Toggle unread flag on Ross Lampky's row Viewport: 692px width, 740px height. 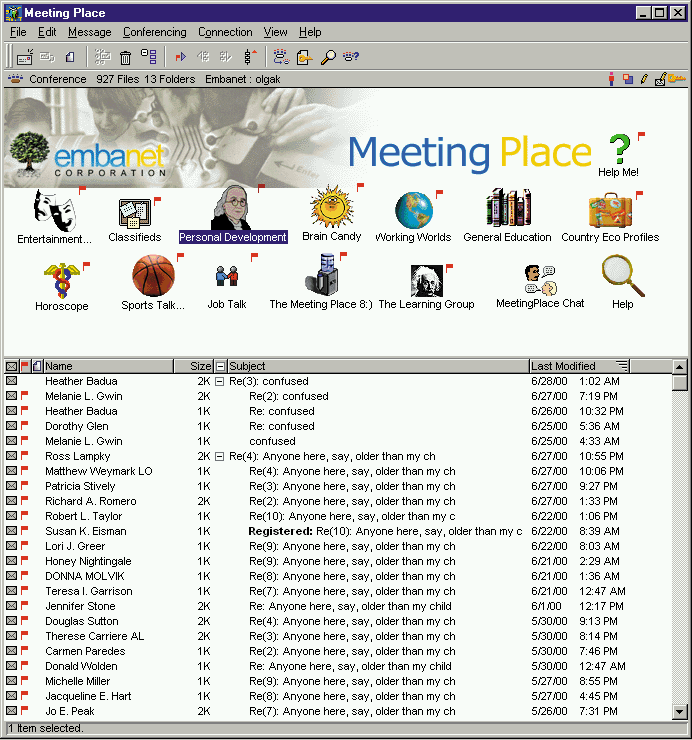25,456
